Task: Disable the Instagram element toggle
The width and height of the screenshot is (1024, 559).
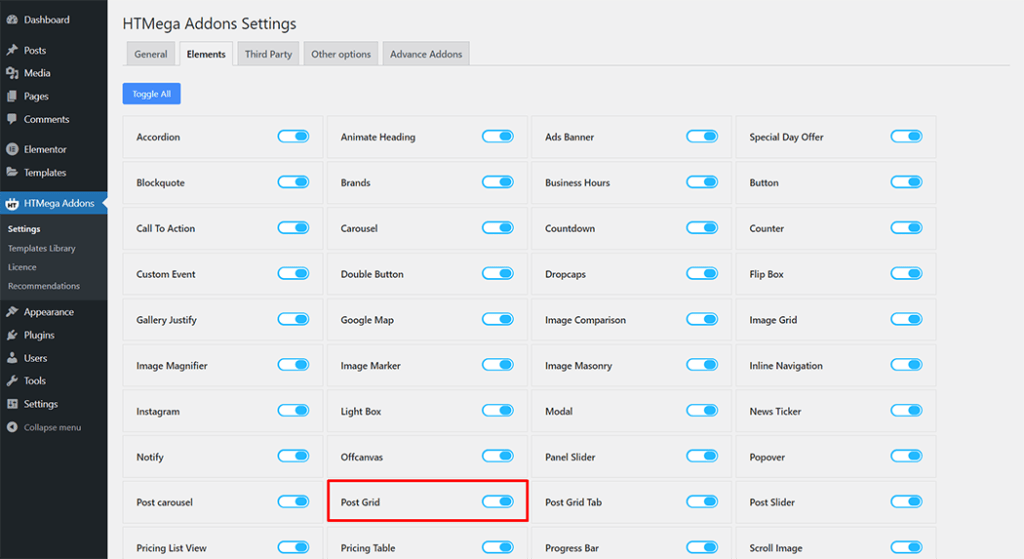Action: coord(293,411)
